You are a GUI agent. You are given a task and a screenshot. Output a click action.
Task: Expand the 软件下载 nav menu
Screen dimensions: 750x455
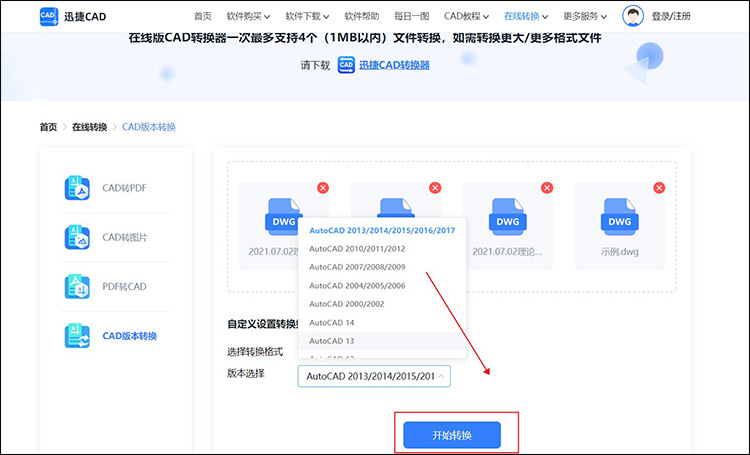307,16
